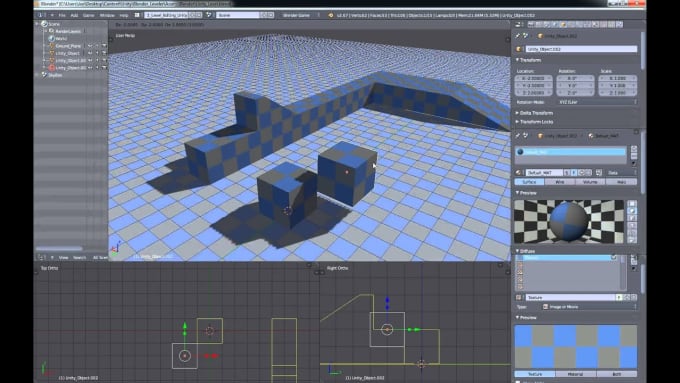Viewport: 680px width, 383px height.
Task: Toggle visibility eye for Ground_Plane
Action: coord(90,46)
